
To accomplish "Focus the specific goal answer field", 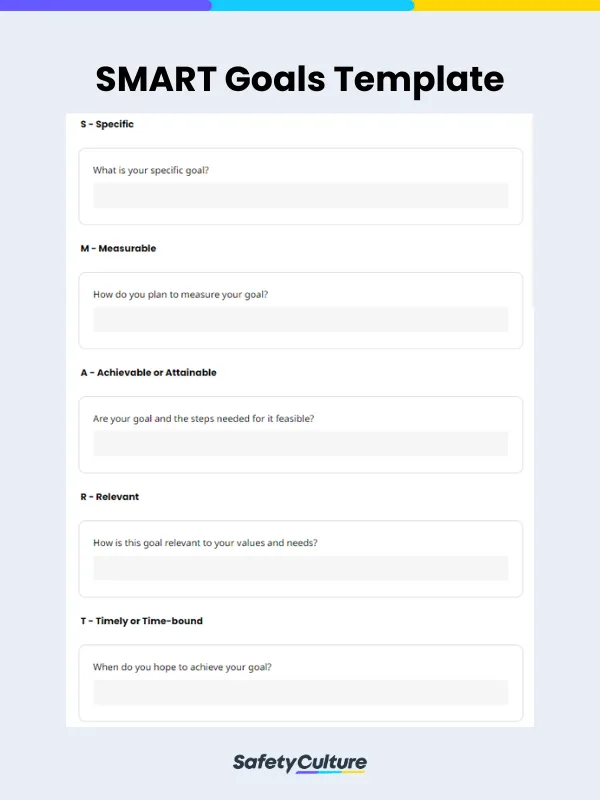I will tap(300, 195).
